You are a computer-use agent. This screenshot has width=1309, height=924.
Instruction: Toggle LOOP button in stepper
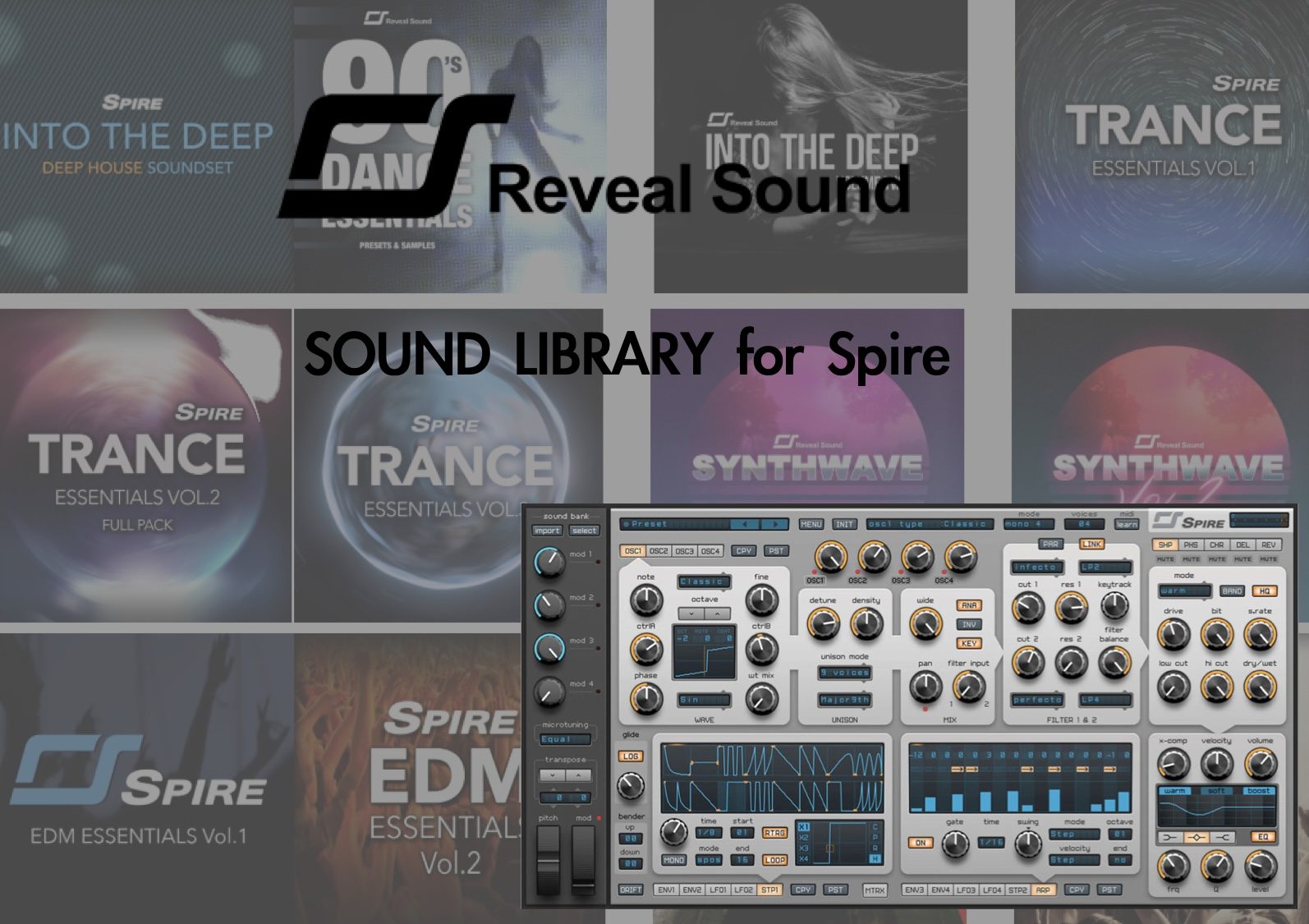(x=774, y=860)
